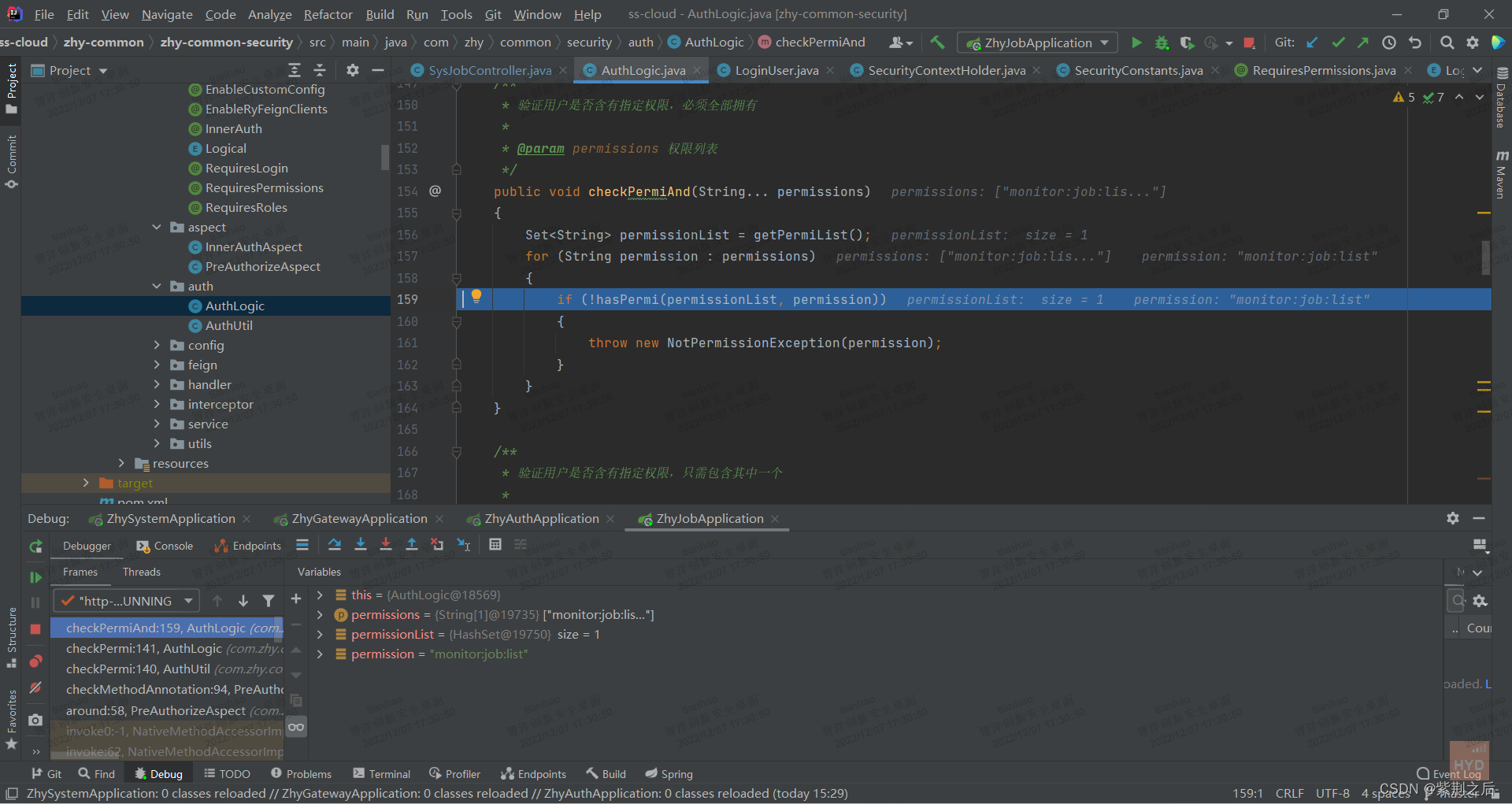Toggle the Project tool window stripe button
Image resolution: width=1512 pixels, height=804 pixels.
click(11, 88)
